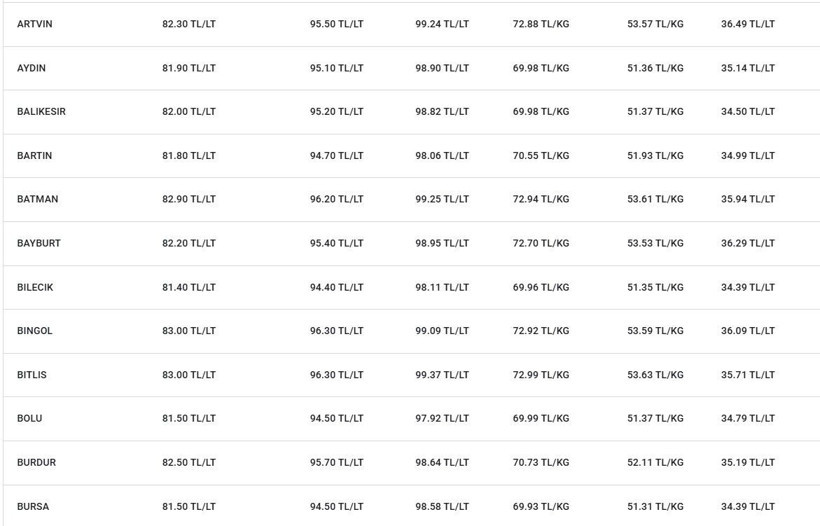
Task: Select BALIKESIR's 98.82 TL/LT cell
Action: (442, 111)
